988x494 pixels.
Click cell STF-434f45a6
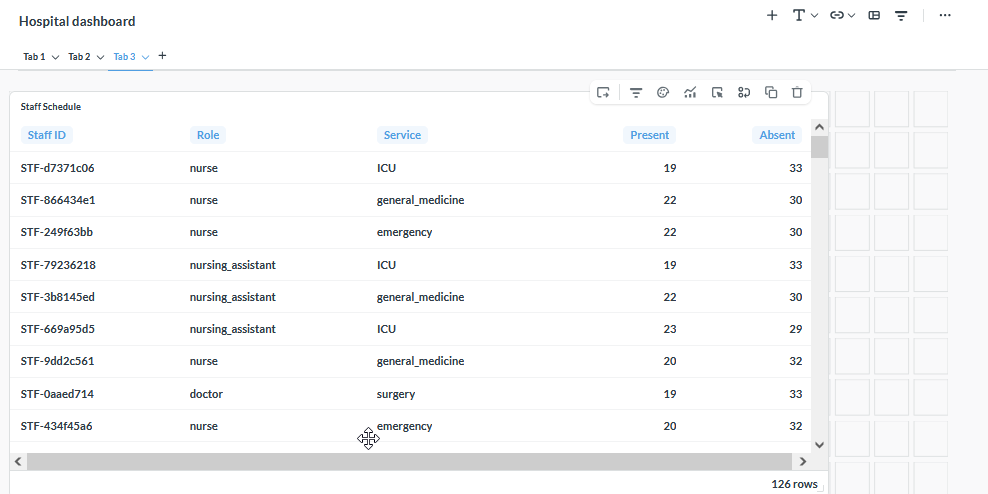(x=56, y=427)
